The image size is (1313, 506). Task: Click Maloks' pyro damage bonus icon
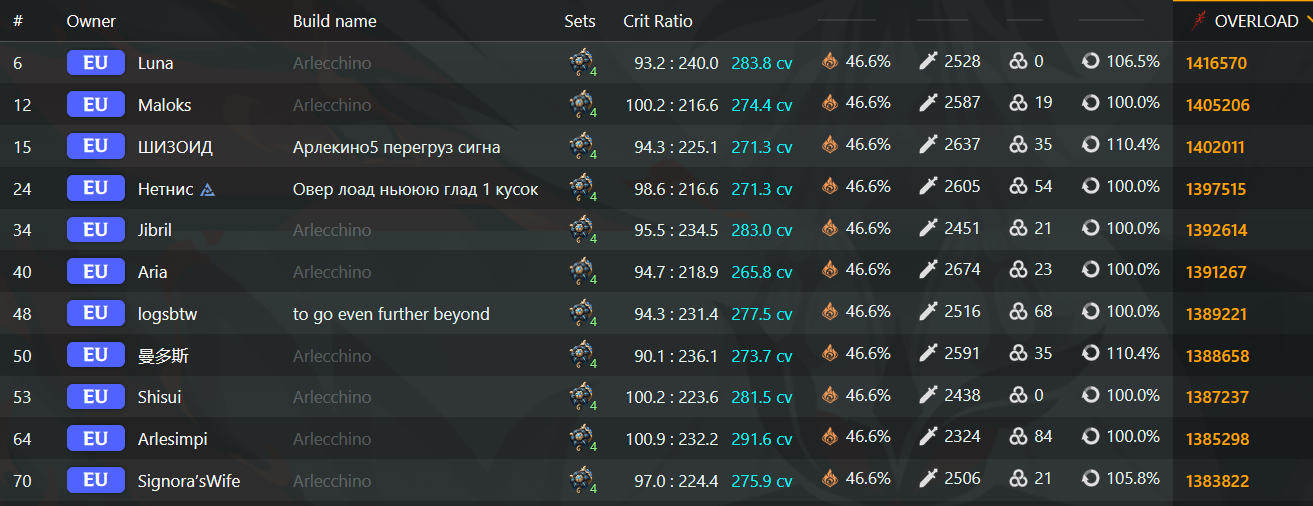pos(830,104)
